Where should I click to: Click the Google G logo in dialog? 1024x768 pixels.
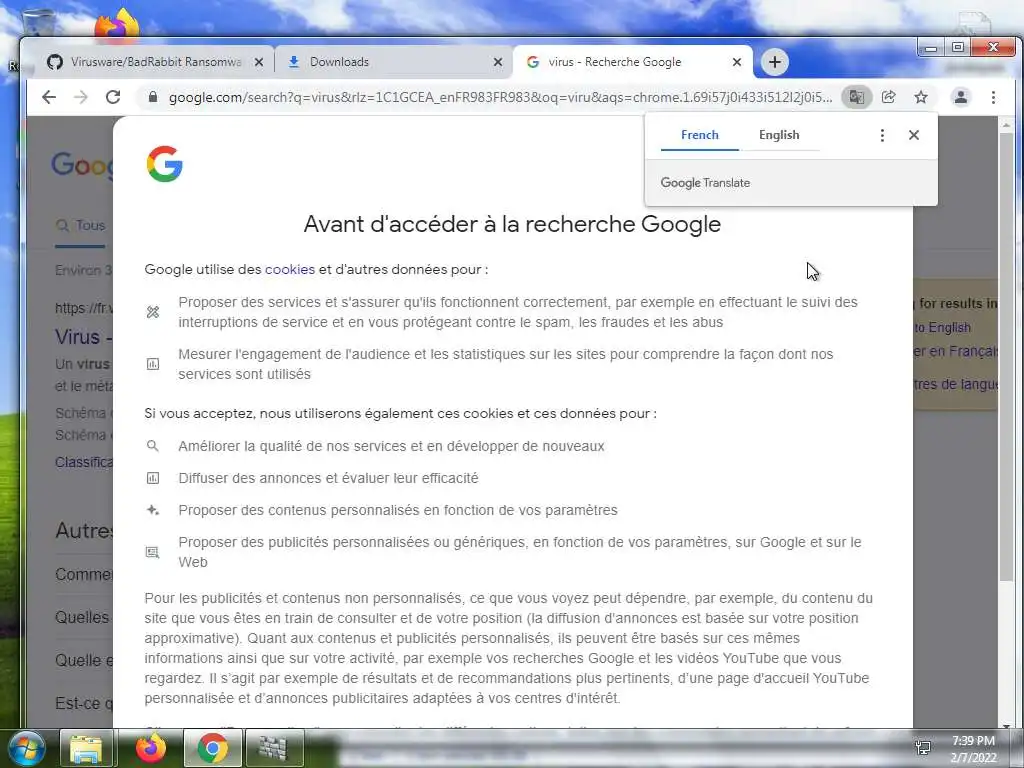click(165, 163)
